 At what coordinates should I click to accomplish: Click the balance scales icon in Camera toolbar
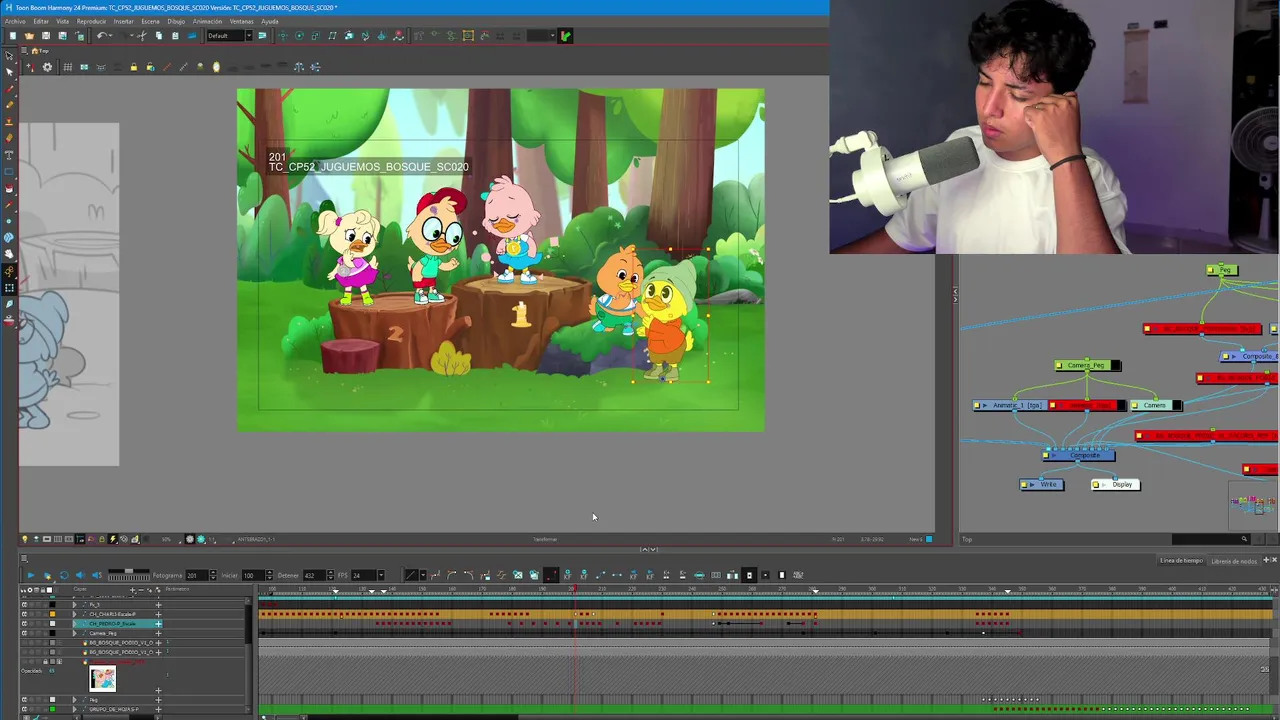click(x=298, y=67)
